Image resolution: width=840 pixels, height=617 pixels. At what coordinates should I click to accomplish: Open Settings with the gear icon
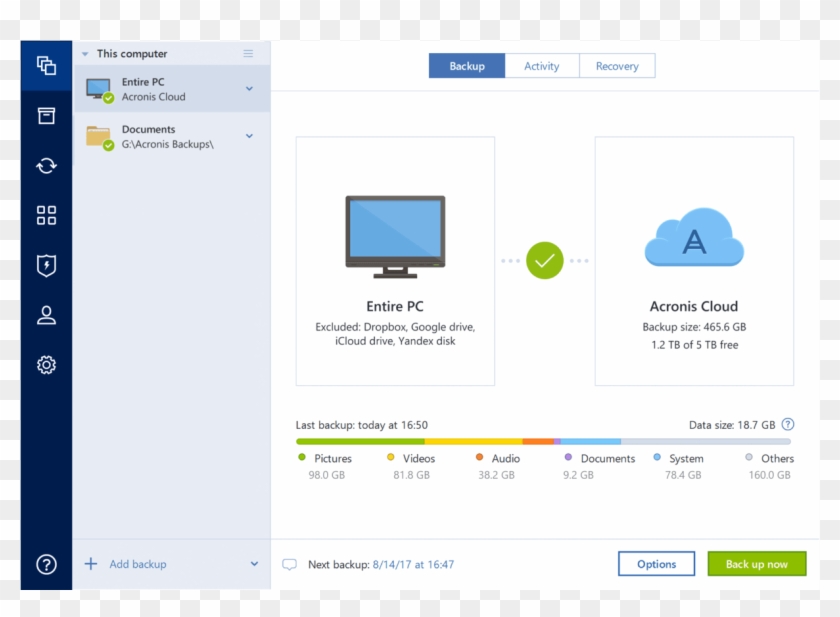46,365
